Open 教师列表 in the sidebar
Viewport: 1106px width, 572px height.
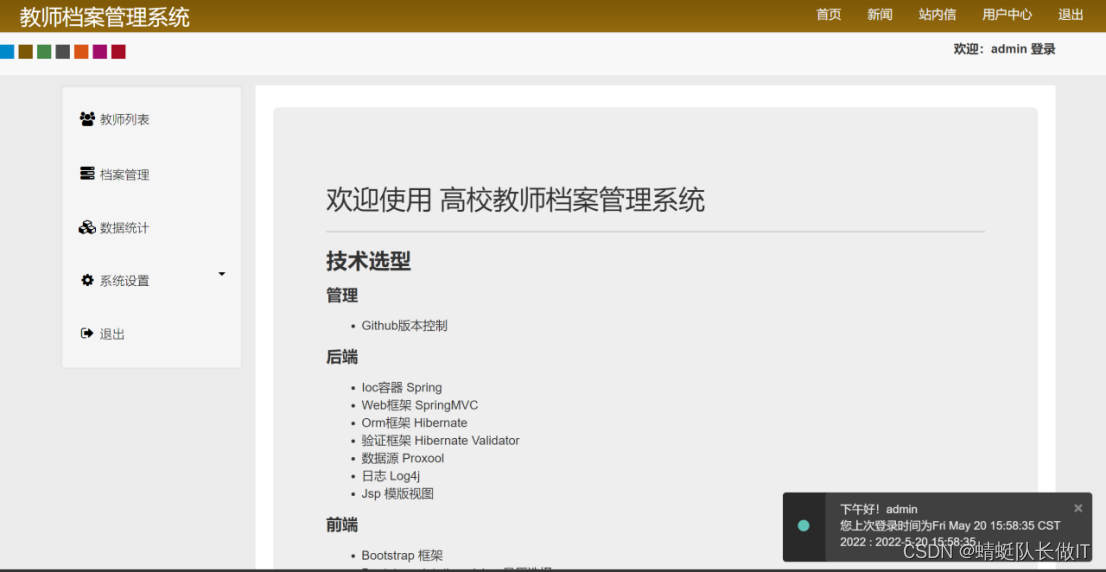[125, 120]
